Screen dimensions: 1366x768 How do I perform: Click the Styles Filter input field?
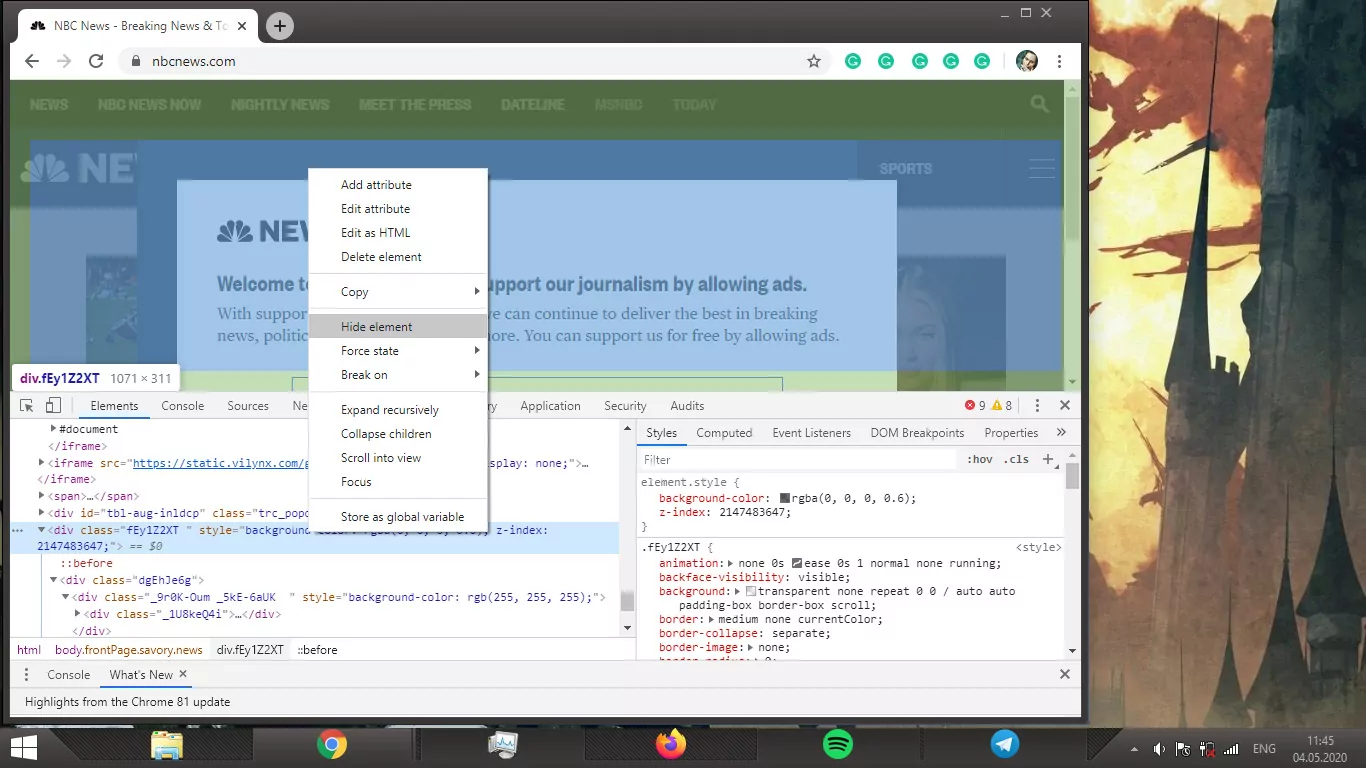pyautogui.click(x=798, y=460)
